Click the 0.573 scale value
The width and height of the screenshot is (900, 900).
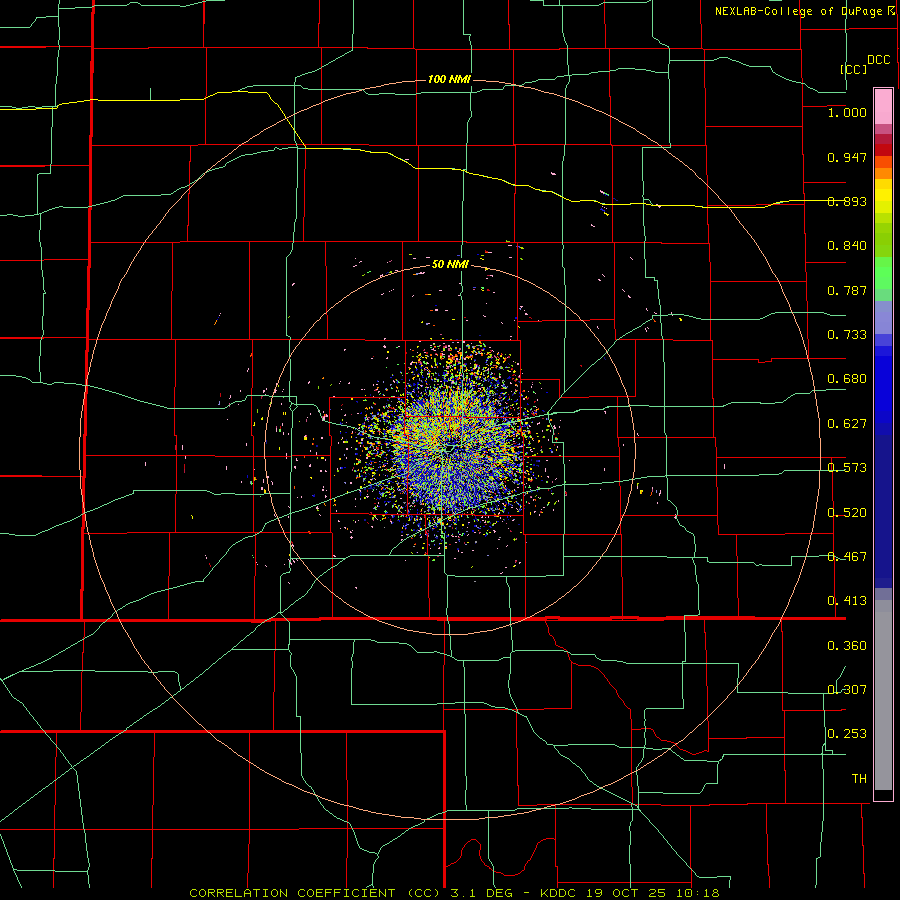tap(847, 468)
